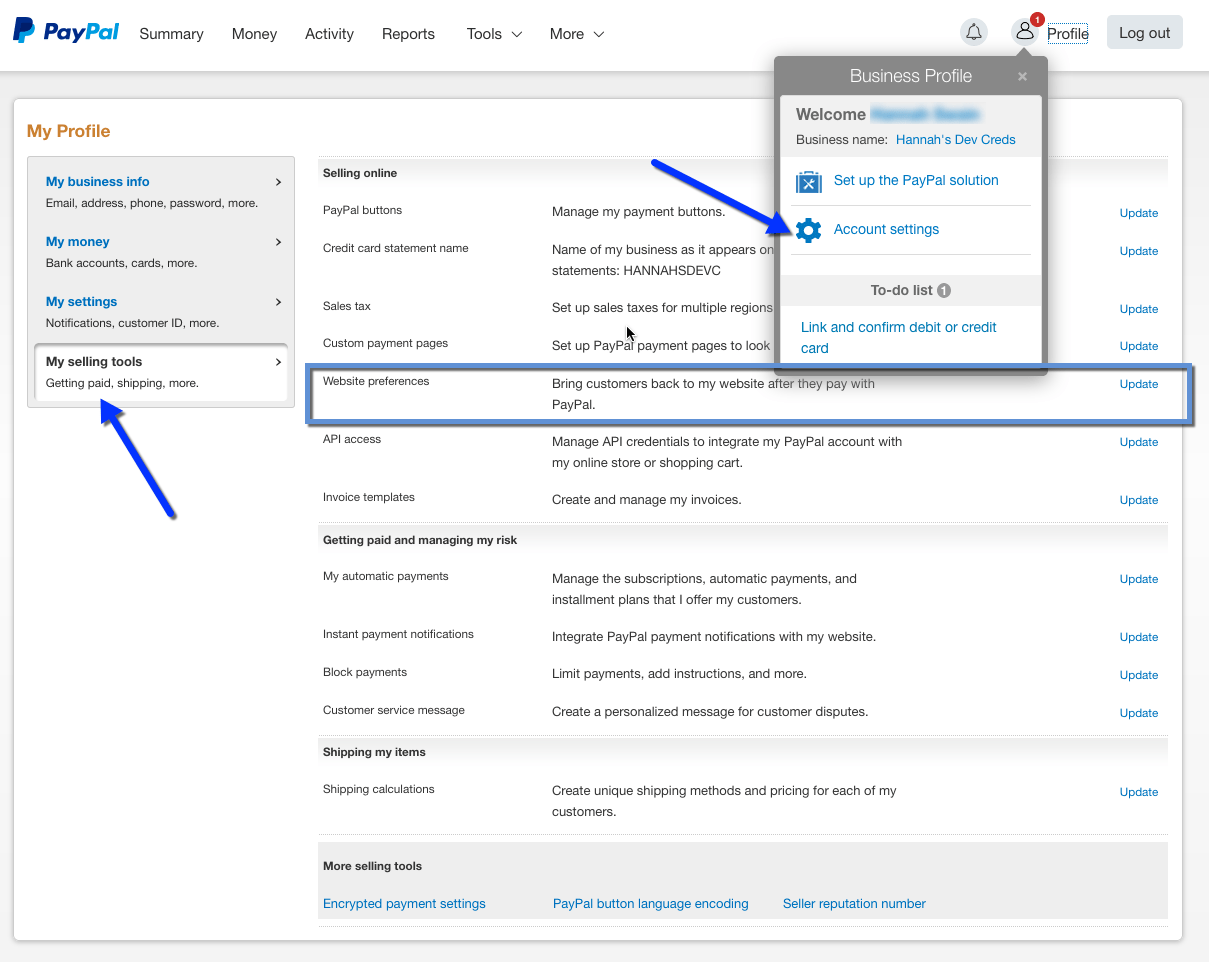
Task: Open the Reports tab
Action: pos(408,34)
